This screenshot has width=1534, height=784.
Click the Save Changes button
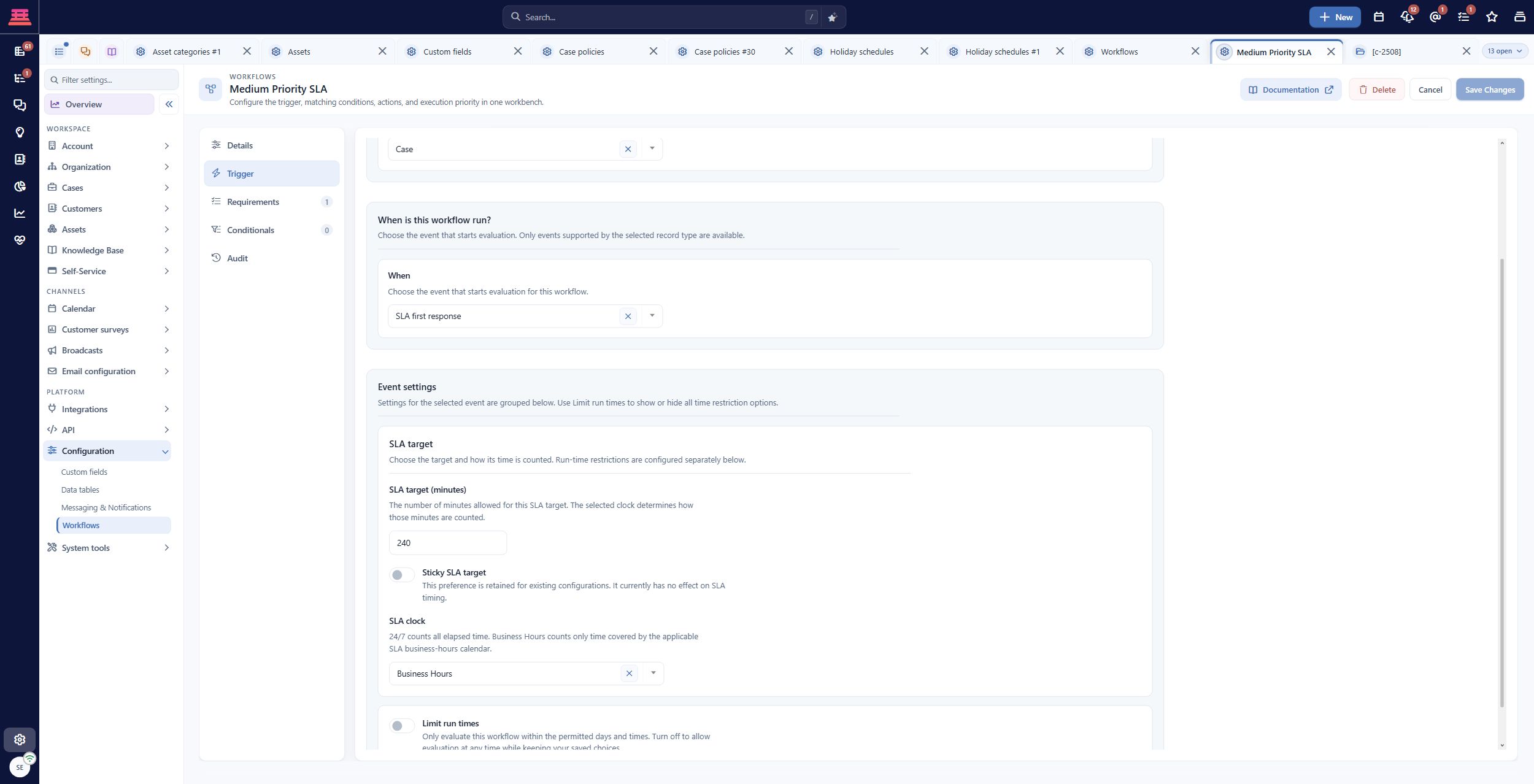coord(1490,90)
